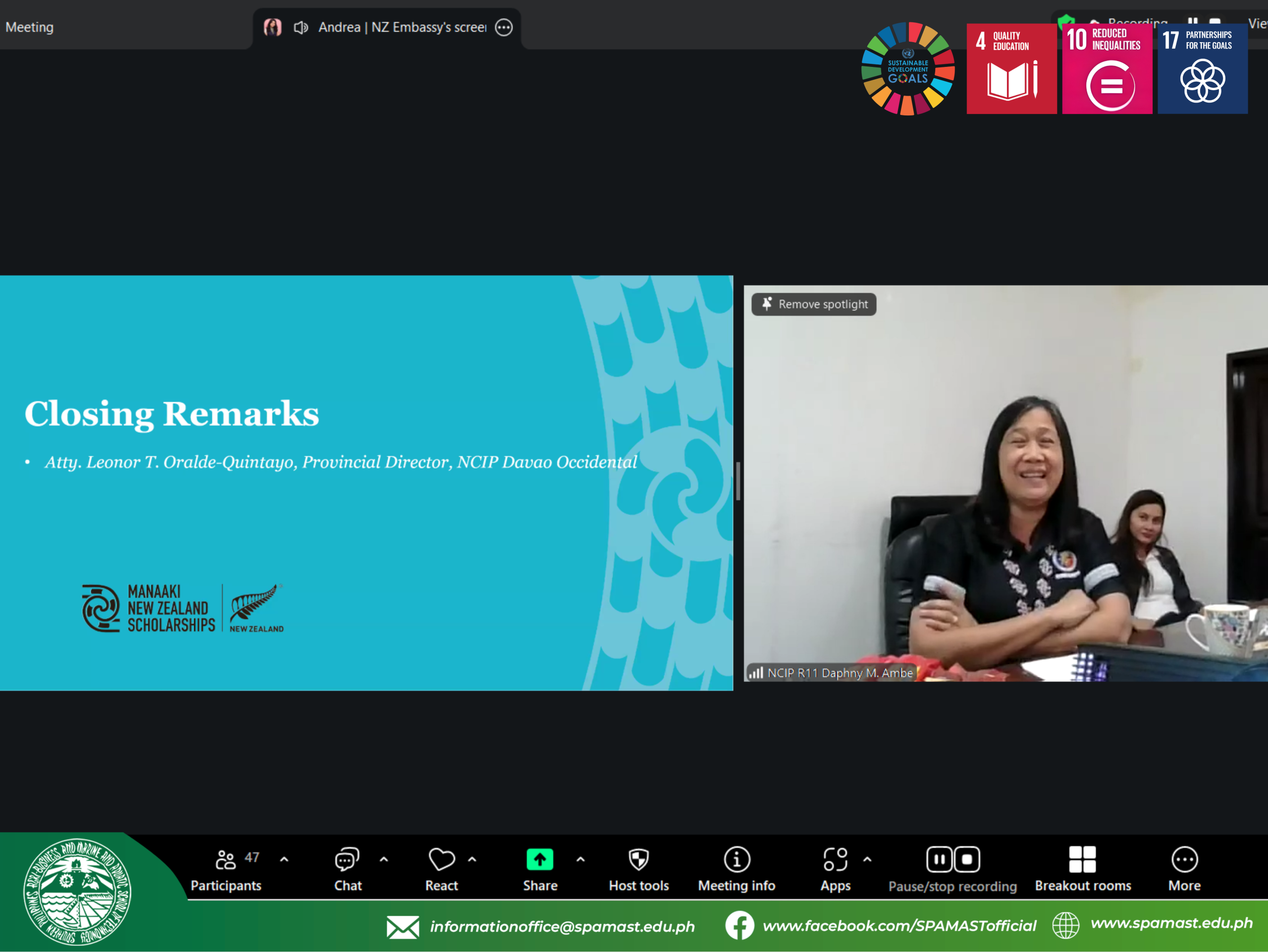Select the Meeting tab

(x=30, y=28)
